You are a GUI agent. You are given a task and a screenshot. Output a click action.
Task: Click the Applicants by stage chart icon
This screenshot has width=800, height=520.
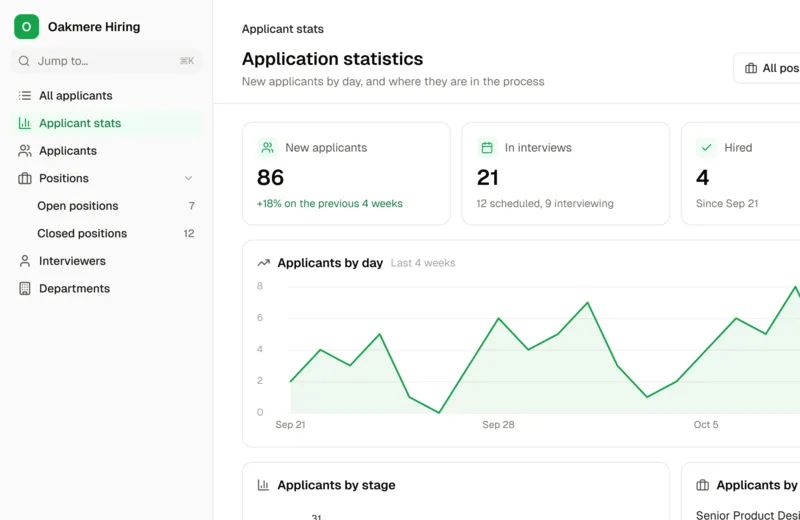[x=263, y=485]
